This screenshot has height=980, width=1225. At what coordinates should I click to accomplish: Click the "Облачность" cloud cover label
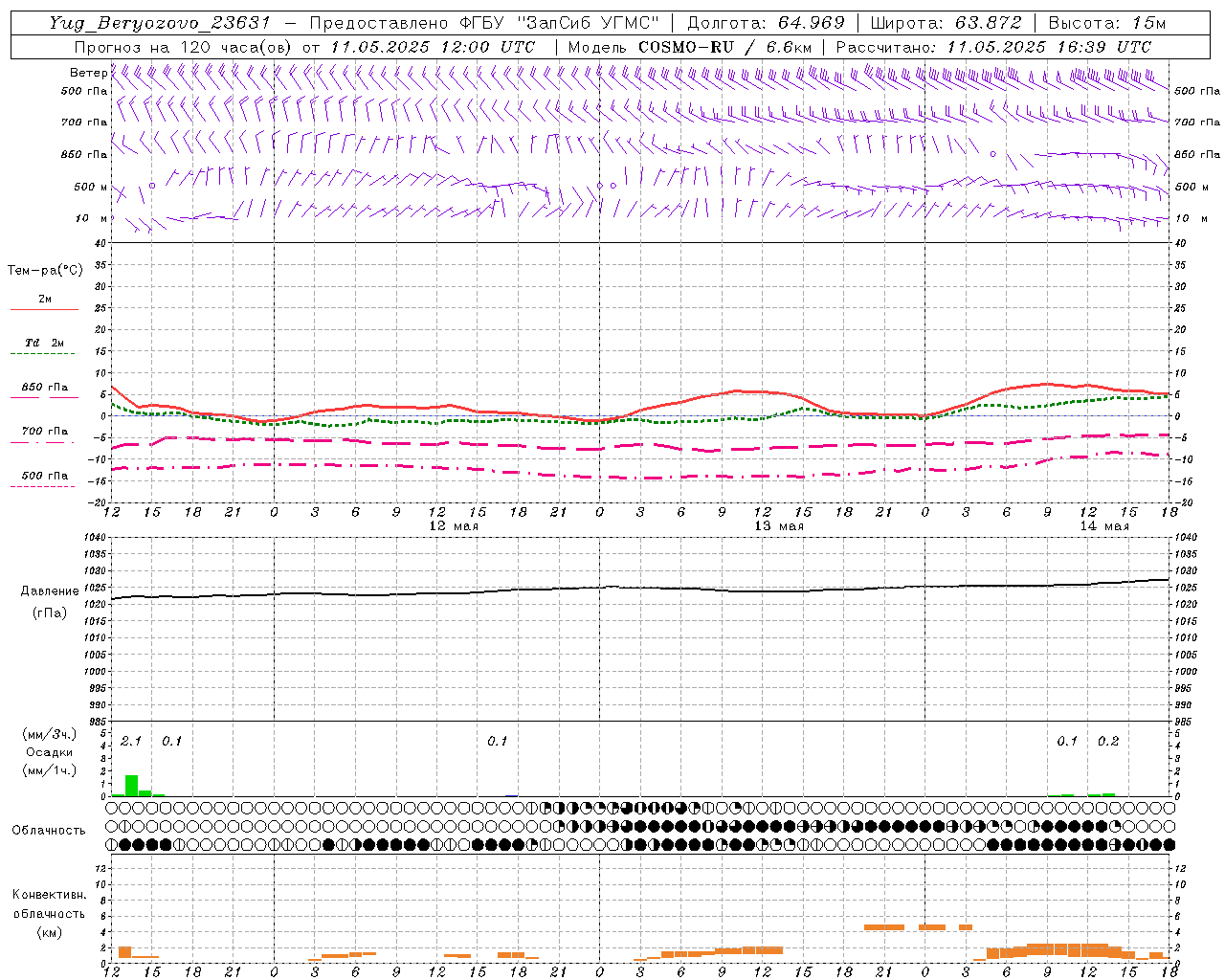pyautogui.click(x=49, y=831)
